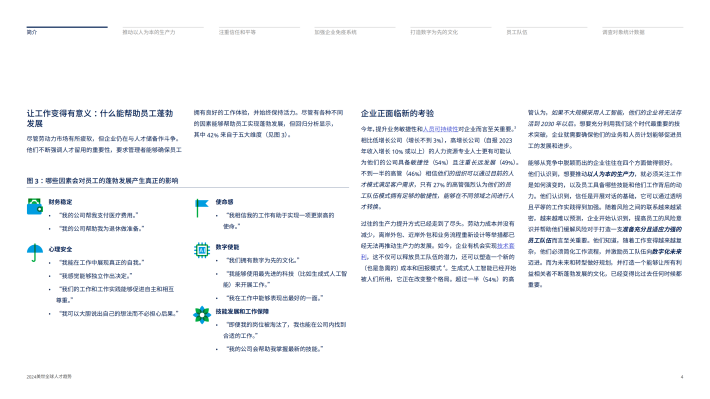
Task: Select the 员工队伍 tab
Action: click(517, 32)
